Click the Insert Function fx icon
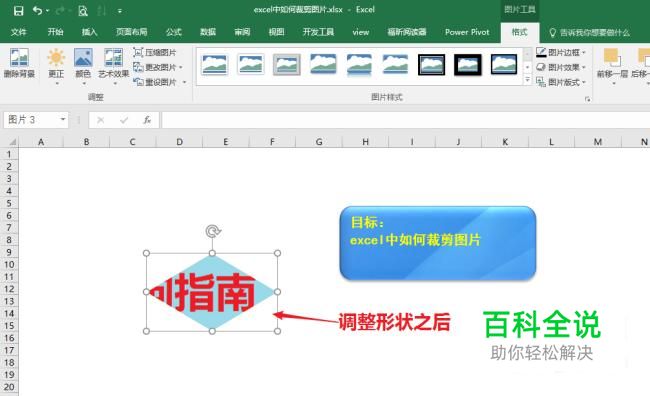 tap(147, 120)
